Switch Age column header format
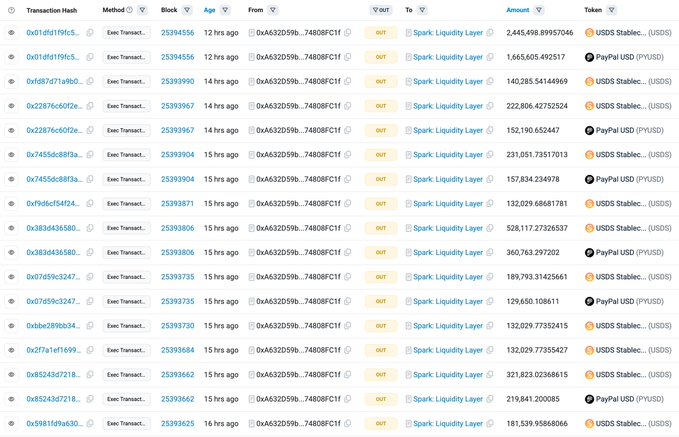The width and height of the screenshot is (679, 437). (x=210, y=10)
